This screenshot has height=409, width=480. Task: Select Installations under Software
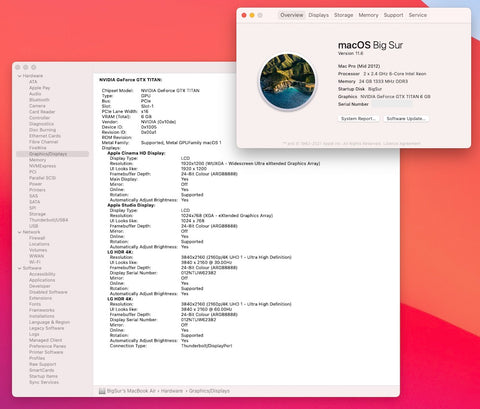[x=42, y=316]
